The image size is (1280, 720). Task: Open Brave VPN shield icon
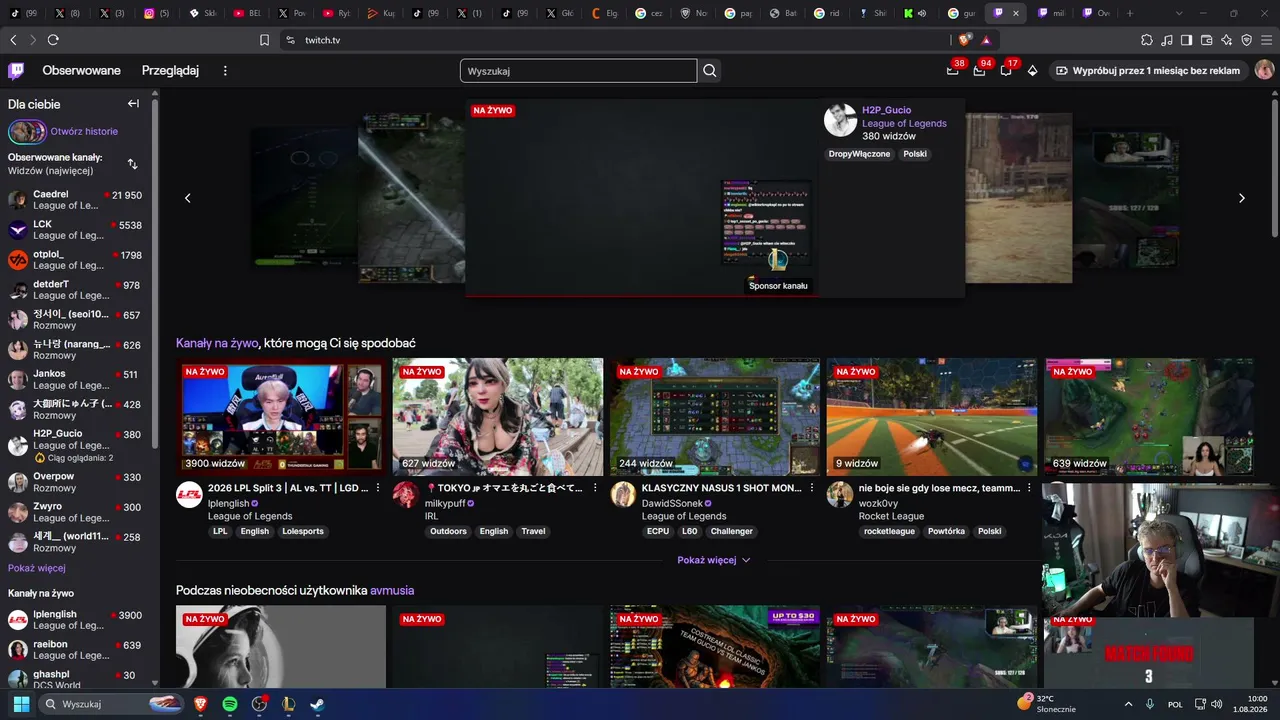[1247, 40]
